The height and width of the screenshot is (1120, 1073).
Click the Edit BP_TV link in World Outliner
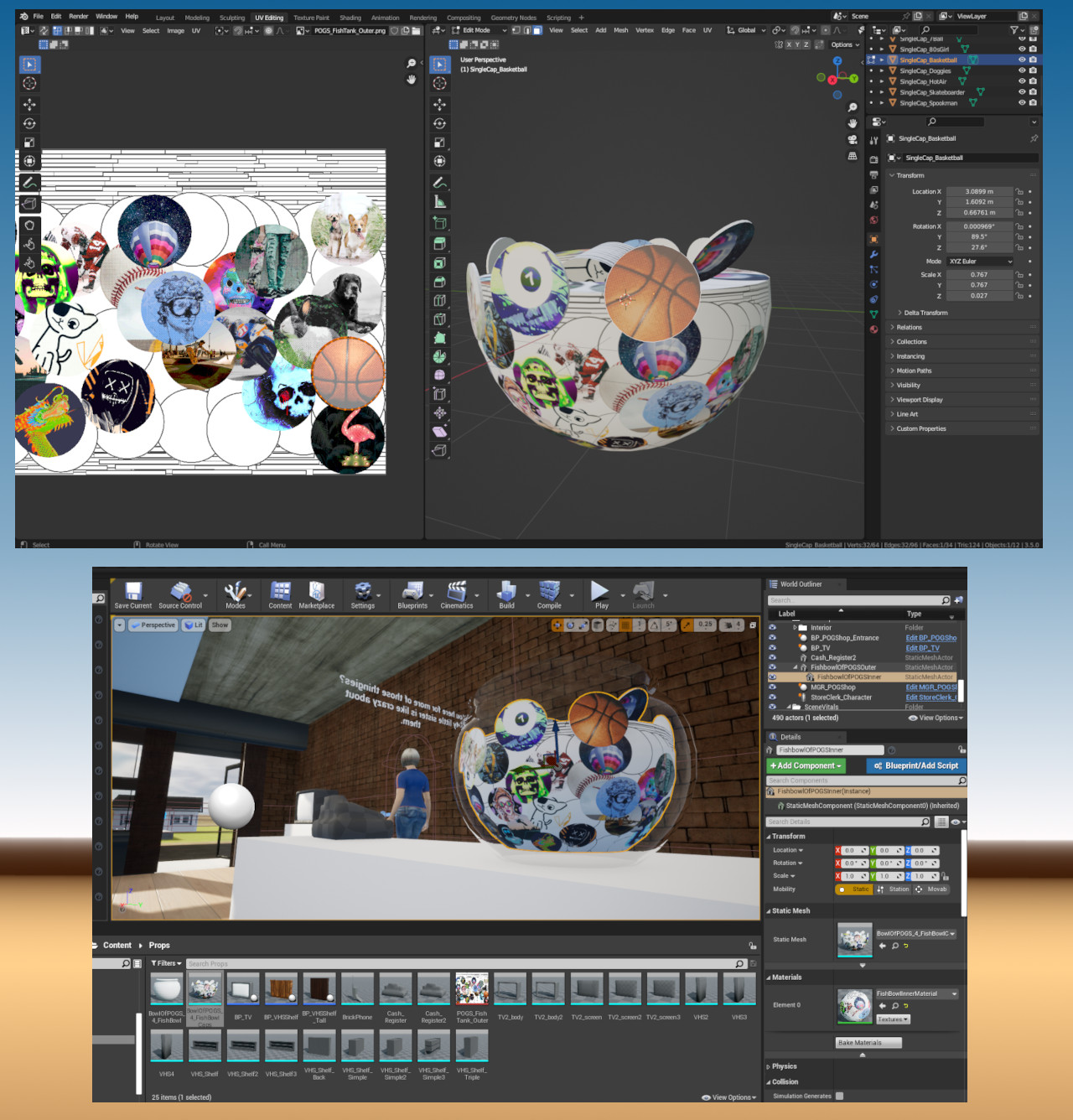click(x=922, y=648)
